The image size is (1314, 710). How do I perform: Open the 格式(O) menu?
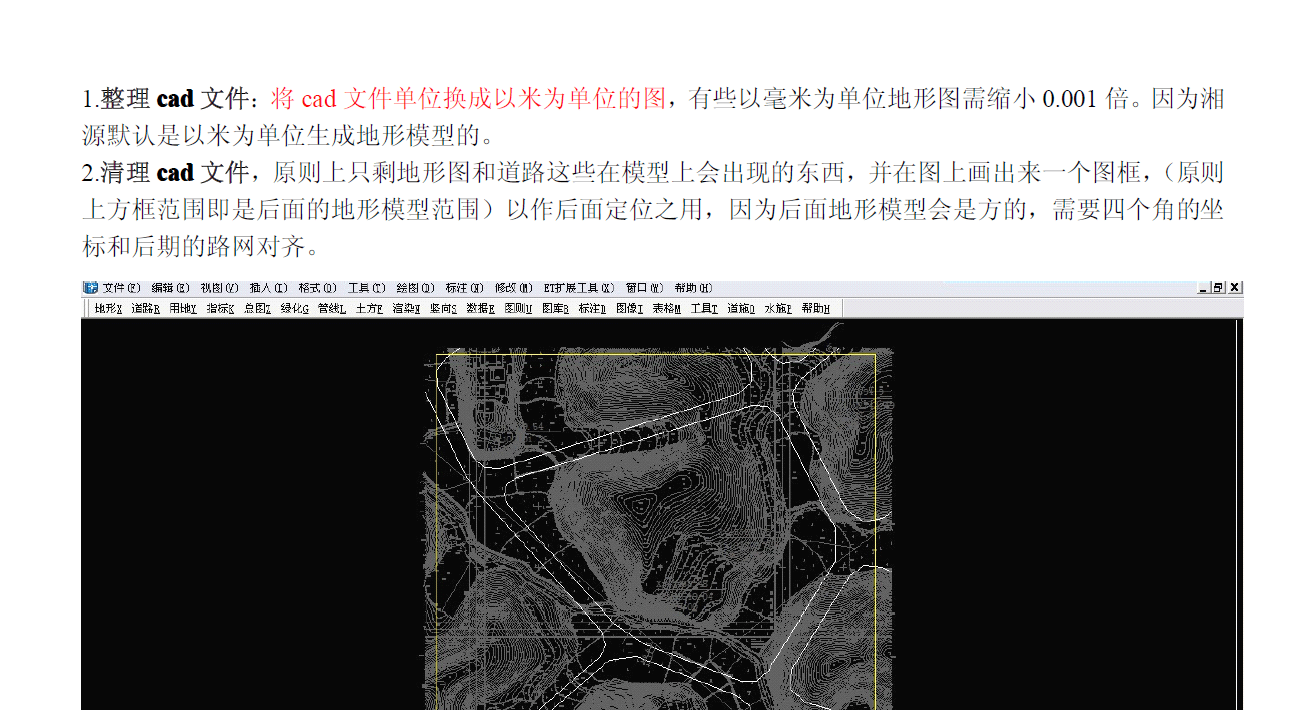(317, 288)
